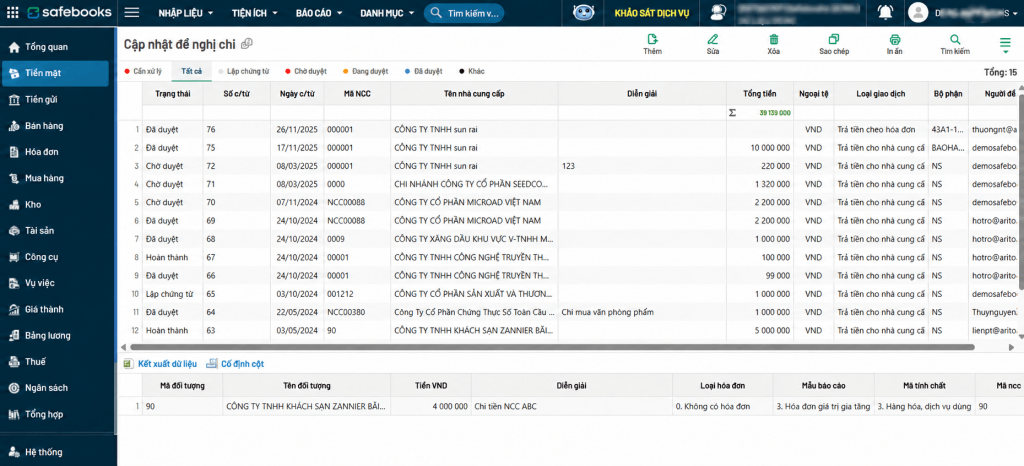1024x466 pixels.
Task: Expand the TIỆN ÍCH dropdown menu
Action: coord(255,13)
